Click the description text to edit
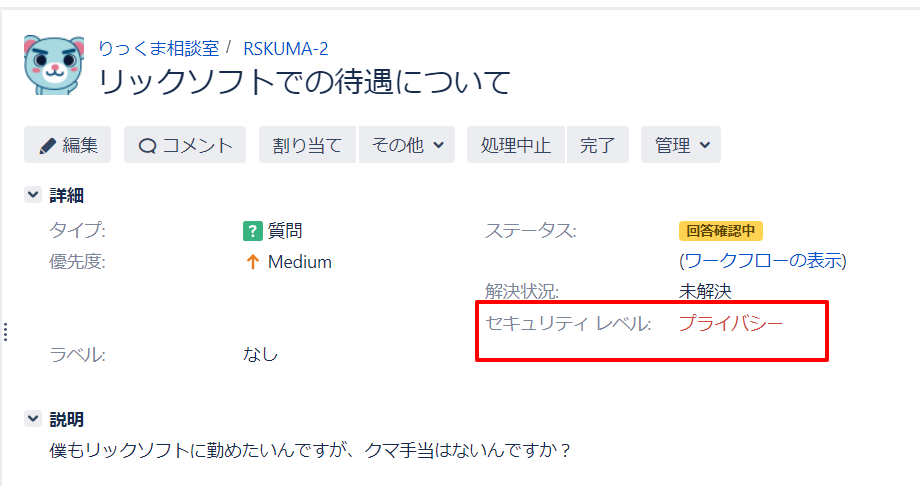Viewport: 920px width, 486px height. pyautogui.click(x=310, y=450)
